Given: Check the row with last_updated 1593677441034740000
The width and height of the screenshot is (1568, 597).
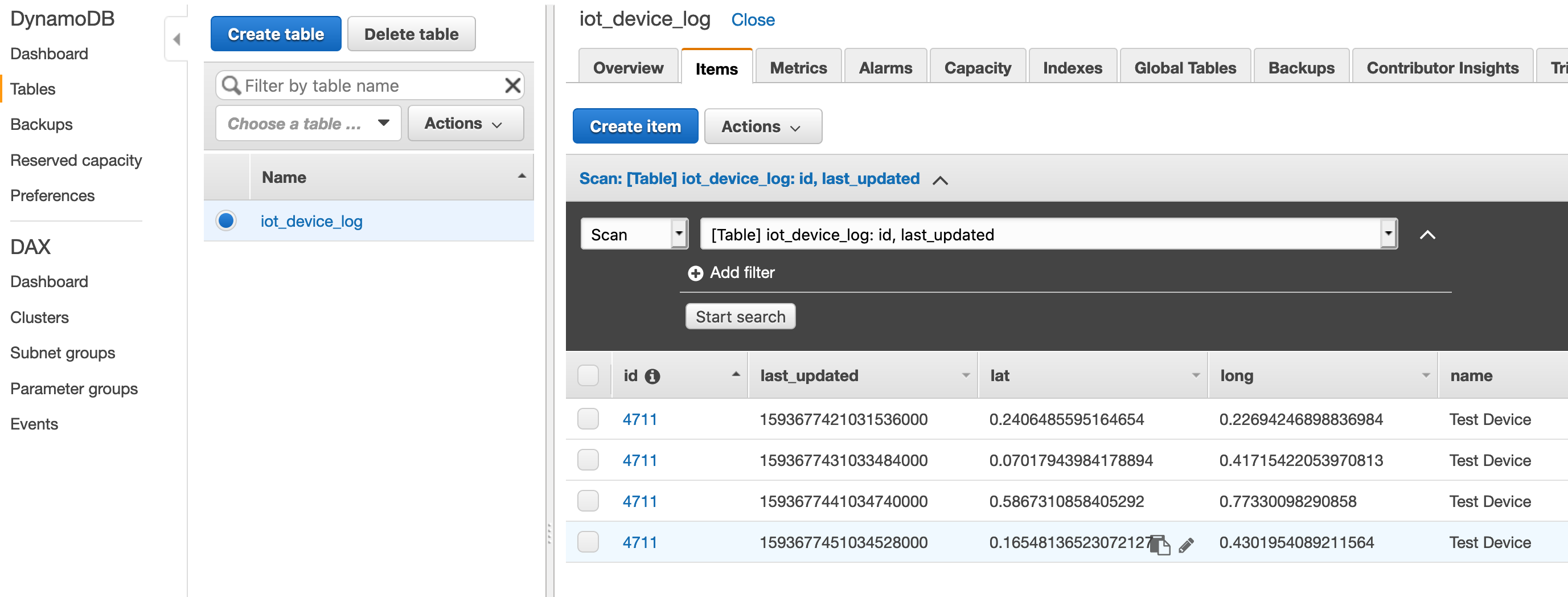Looking at the screenshot, I should [x=588, y=501].
